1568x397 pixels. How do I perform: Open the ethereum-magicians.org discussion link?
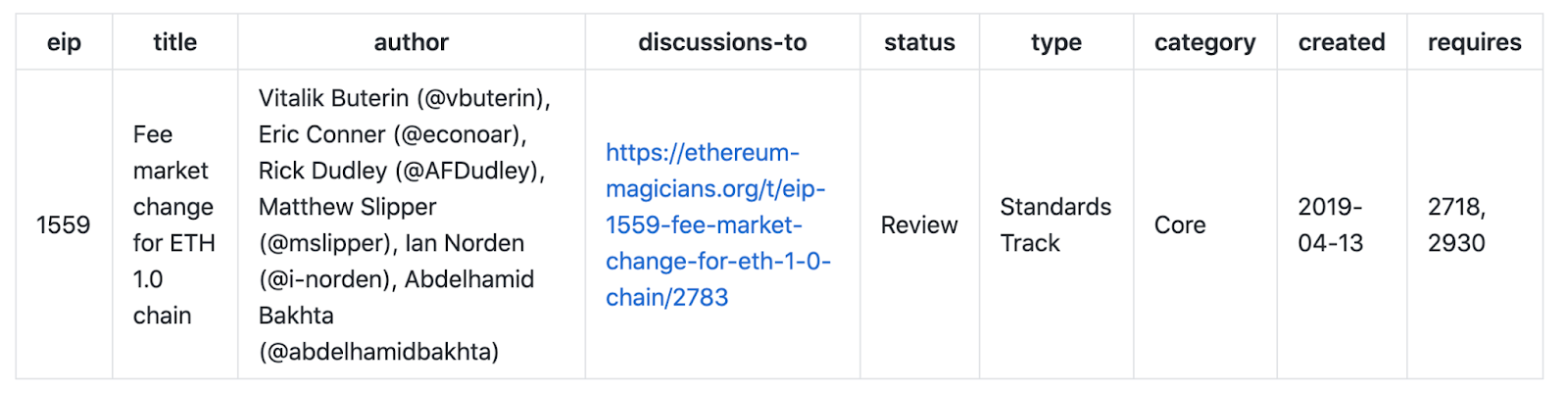716,224
